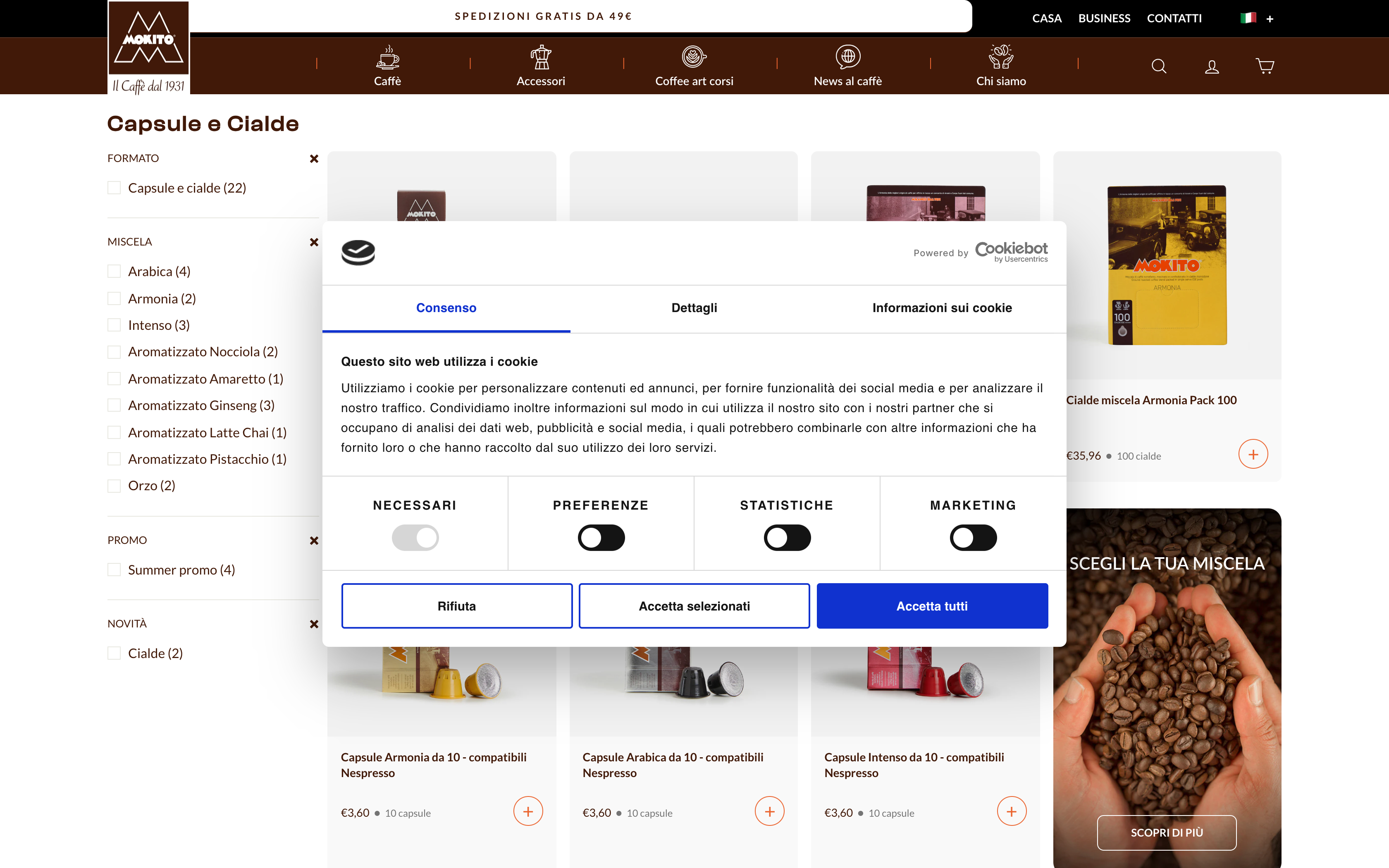Click the Accetta tutti button
This screenshot has height=868, width=1389.
click(931, 606)
